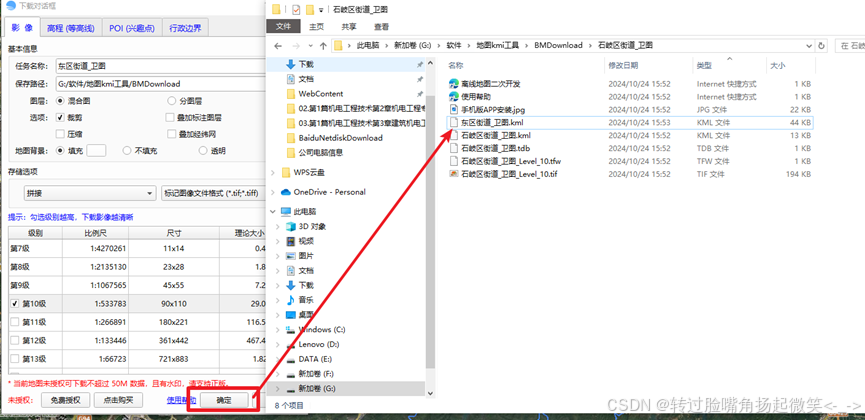Open the 高程 (等高线) tab

click(x=71, y=28)
